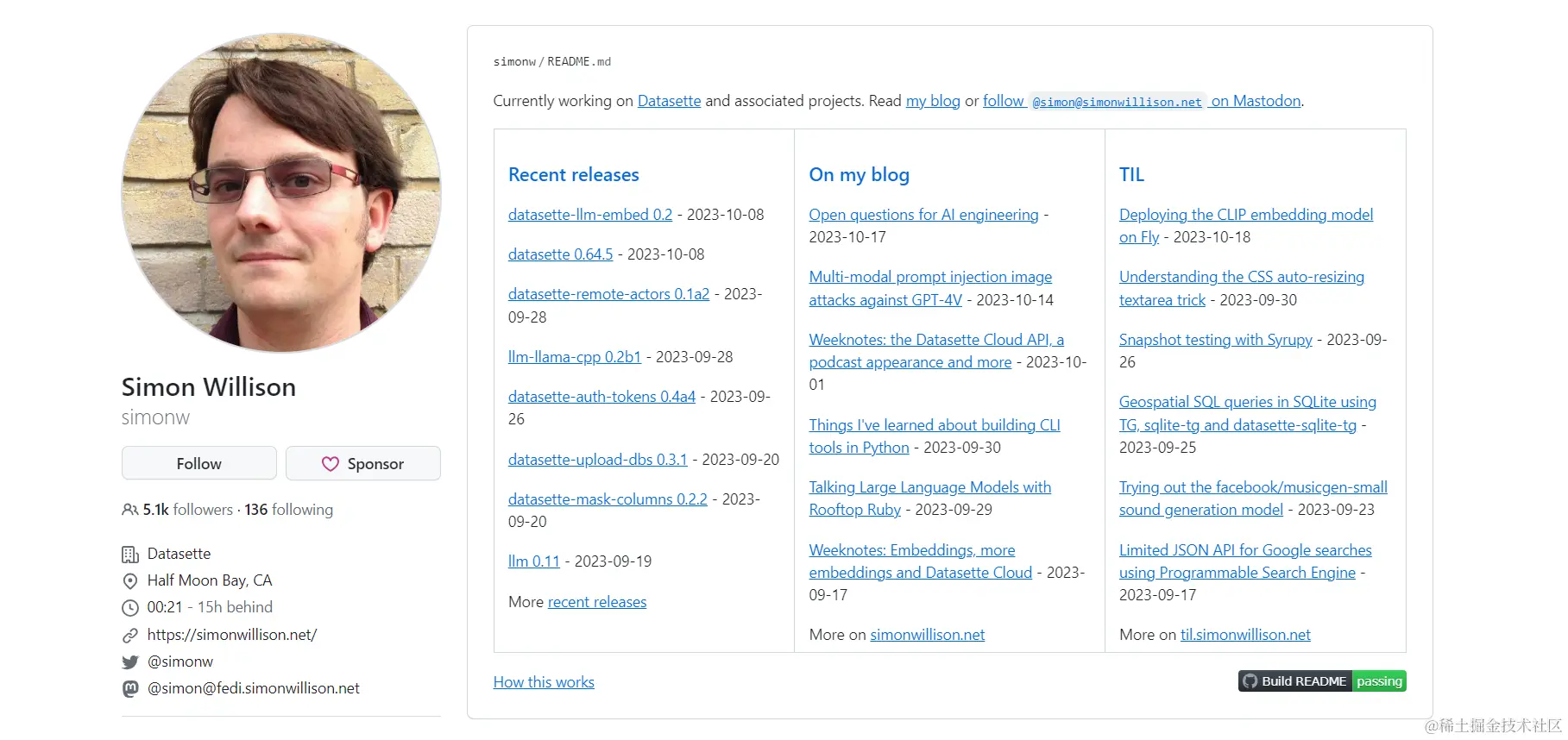Viewport: 1568px width, 740px height.
Task: Visit til.simonwillison.net link
Action: point(1245,635)
